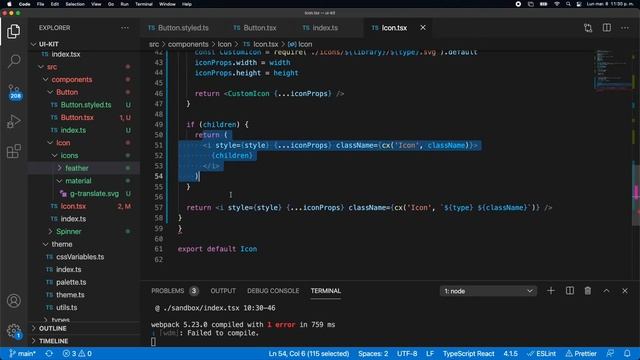The image size is (640, 360).
Task: Close the terminal panel
Action: pos(624,291)
